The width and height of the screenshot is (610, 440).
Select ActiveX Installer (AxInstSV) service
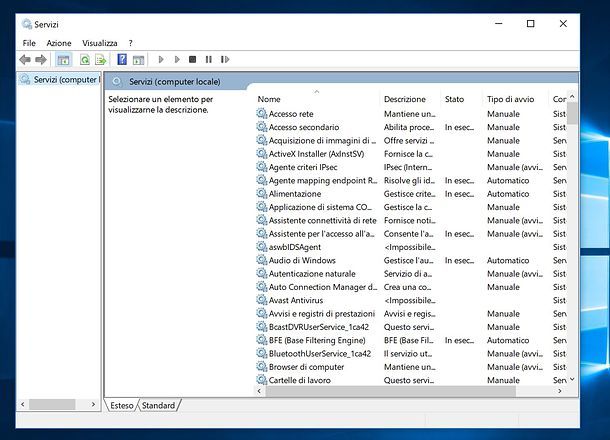click(316, 154)
